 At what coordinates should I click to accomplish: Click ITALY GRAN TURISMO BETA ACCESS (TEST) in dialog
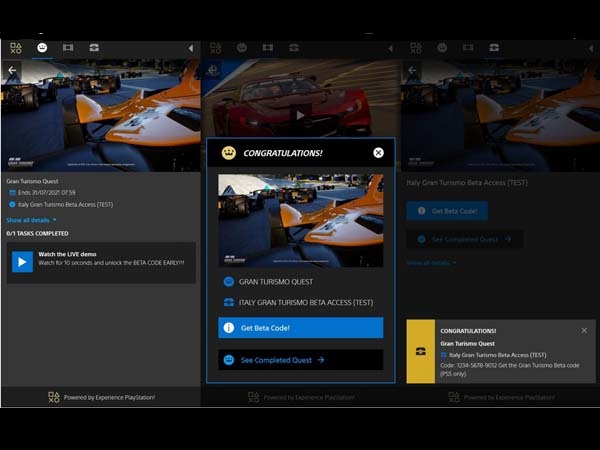pos(306,302)
